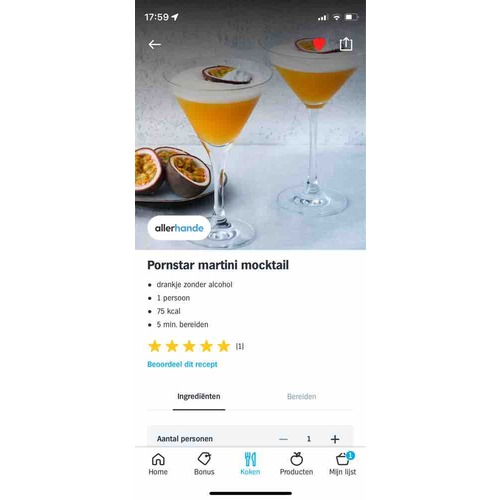This screenshot has width=500, height=500.
Task: Click the Beoordeel dit recept link
Action: click(182, 364)
